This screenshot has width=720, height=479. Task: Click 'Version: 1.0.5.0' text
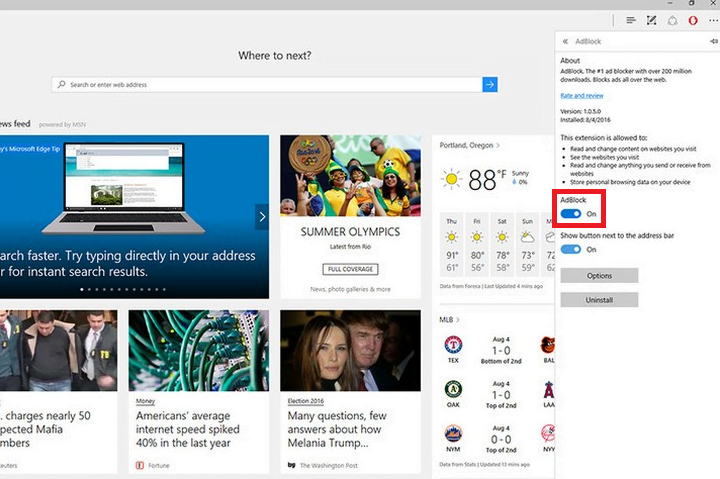click(580, 111)
